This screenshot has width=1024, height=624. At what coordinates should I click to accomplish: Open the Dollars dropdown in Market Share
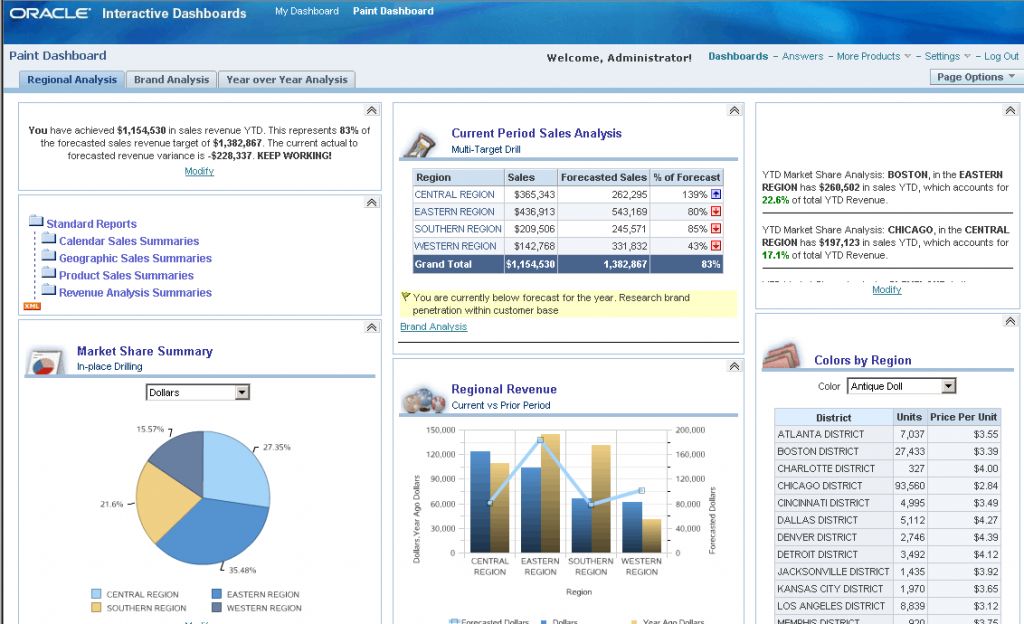click(242, 392)
